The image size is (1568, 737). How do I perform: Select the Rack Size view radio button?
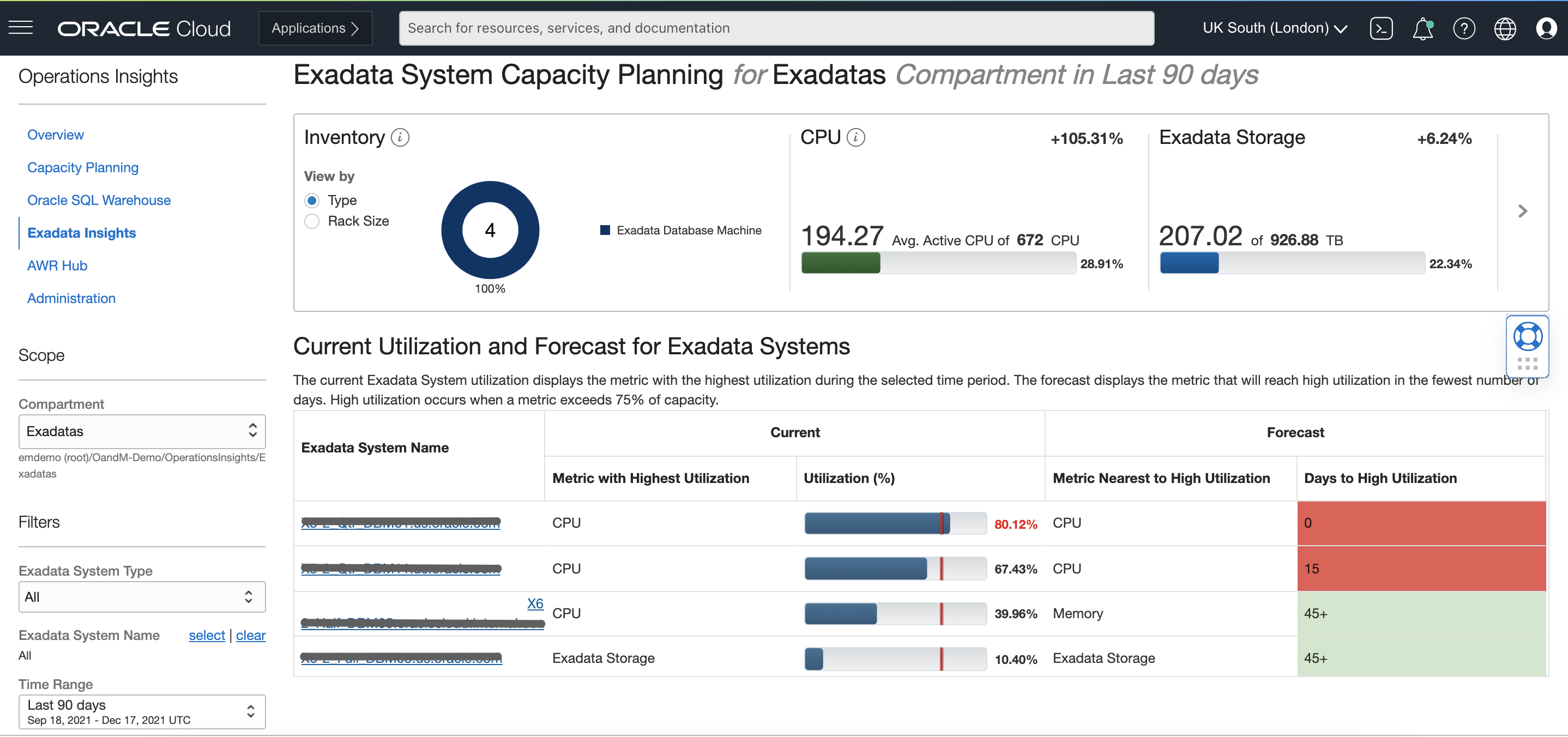coord(312,221)
